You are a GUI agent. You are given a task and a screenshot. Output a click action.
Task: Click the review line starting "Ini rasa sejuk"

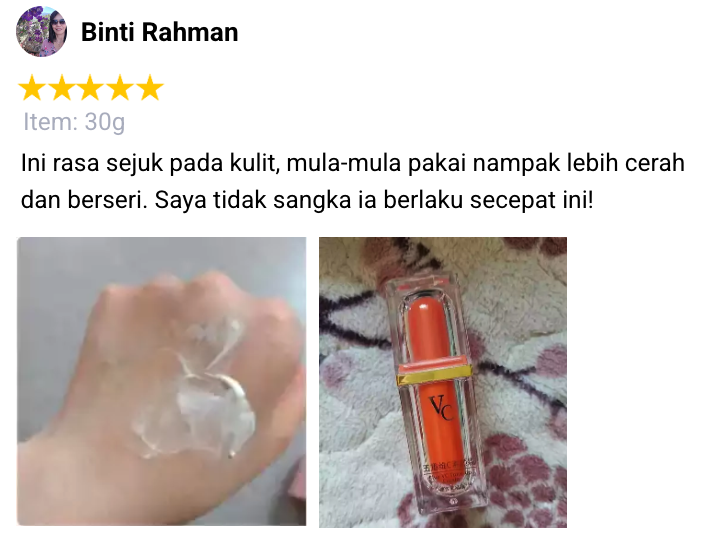click(353, 163)
